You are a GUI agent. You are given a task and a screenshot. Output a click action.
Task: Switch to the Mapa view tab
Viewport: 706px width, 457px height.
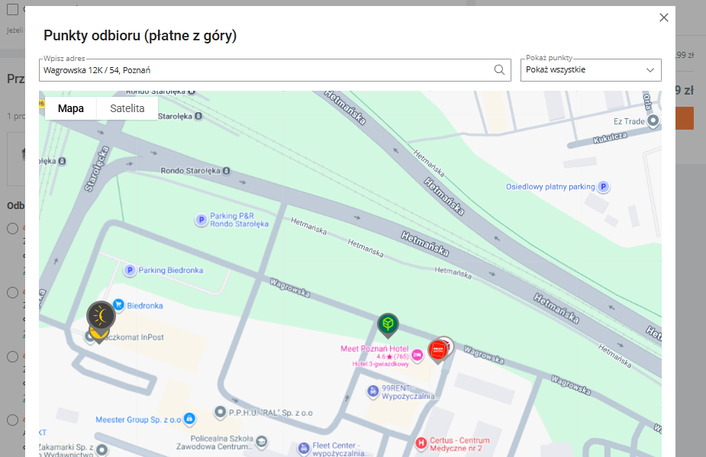(71, 108)
